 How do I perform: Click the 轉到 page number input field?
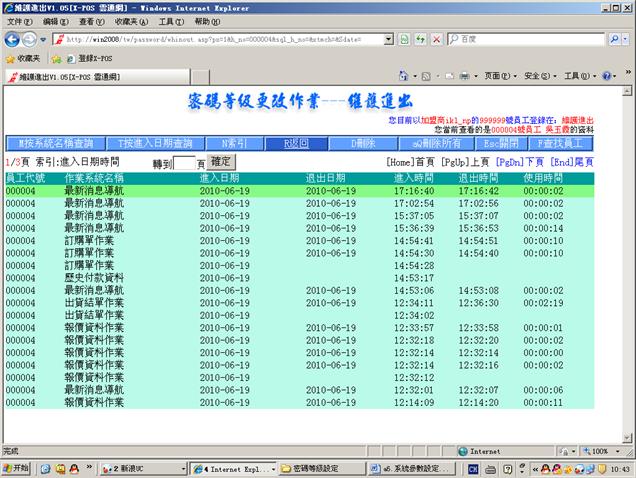(184, 162)
